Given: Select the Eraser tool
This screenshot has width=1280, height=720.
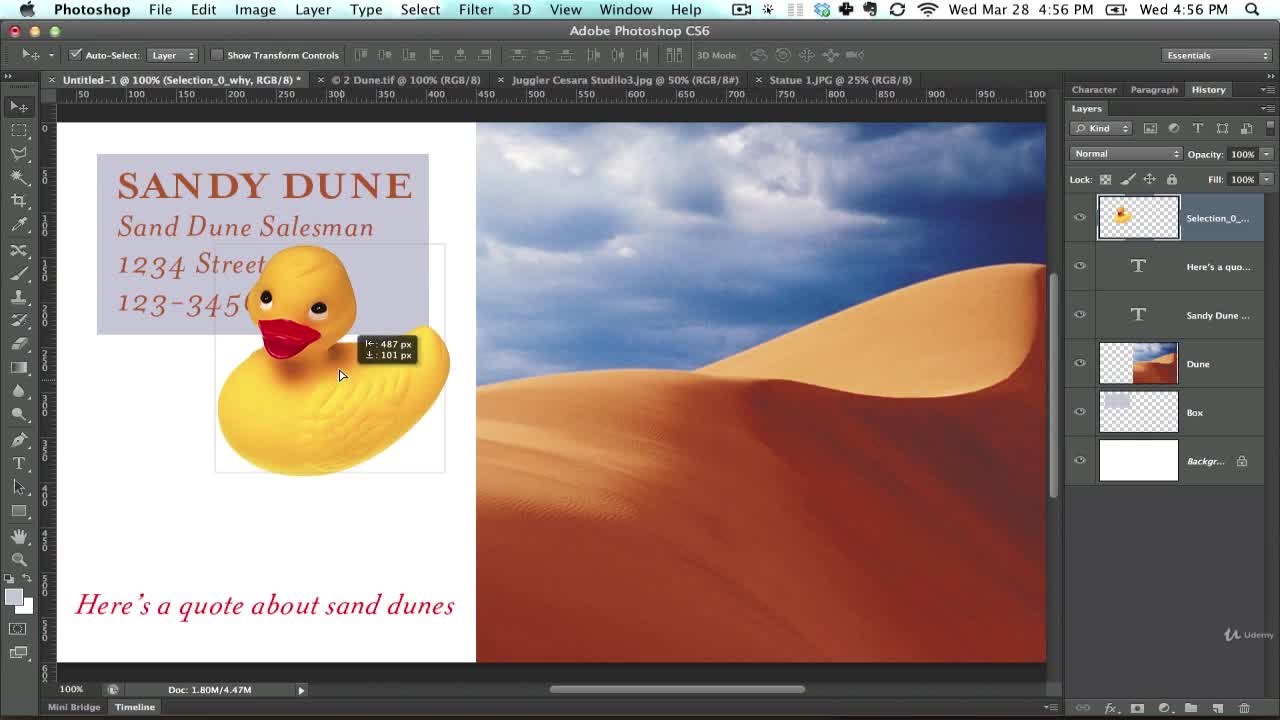Looking at the screenshot, I should 19,344.
